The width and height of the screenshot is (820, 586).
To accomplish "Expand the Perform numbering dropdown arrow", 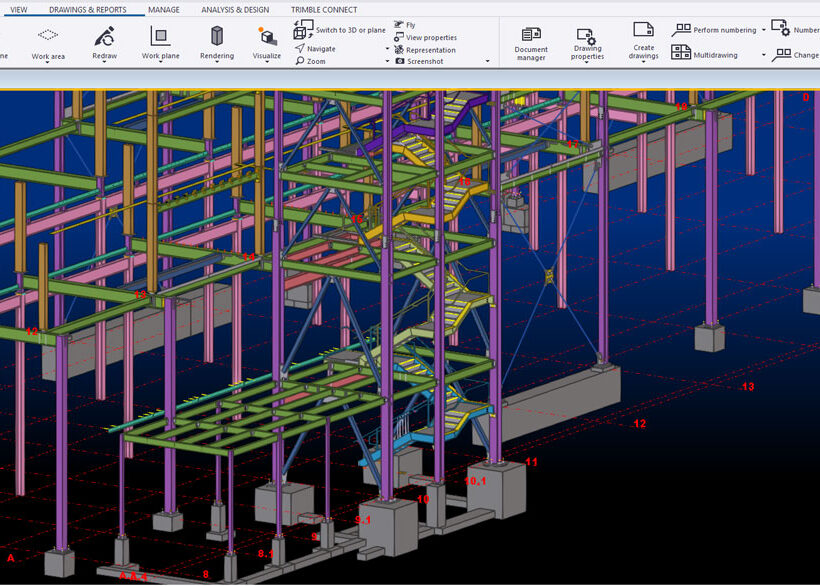I will (x=763, y=31).
